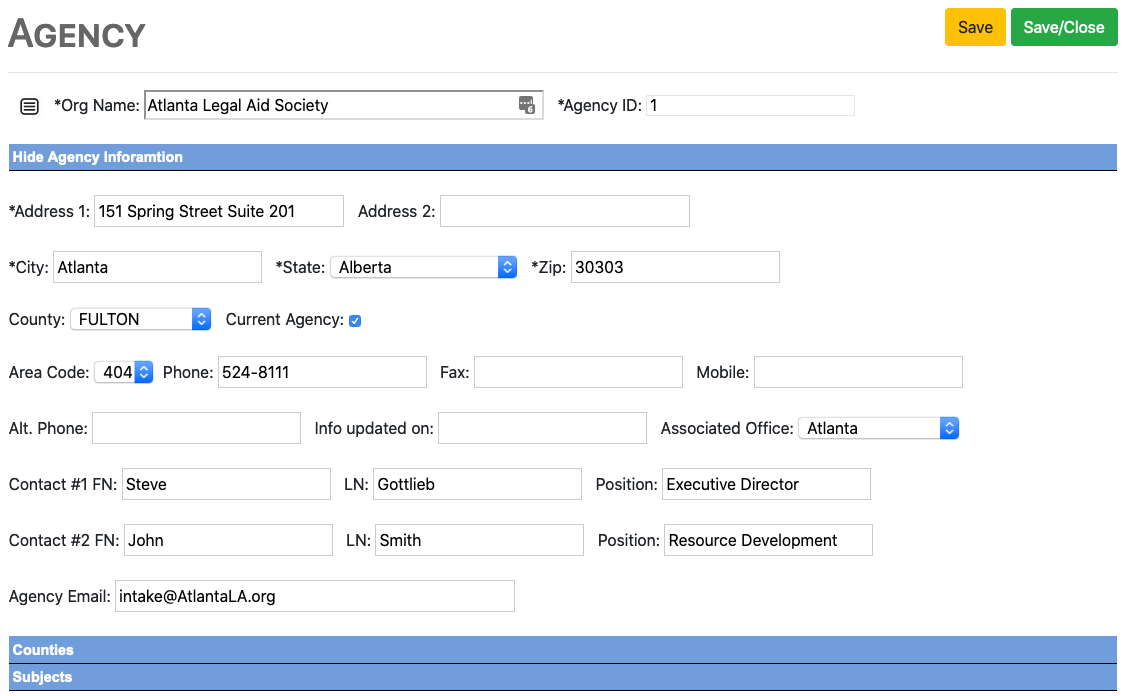Click into the Address 2 field
This screenshot has width=1128, height=696.
click(x=564, y=211)
